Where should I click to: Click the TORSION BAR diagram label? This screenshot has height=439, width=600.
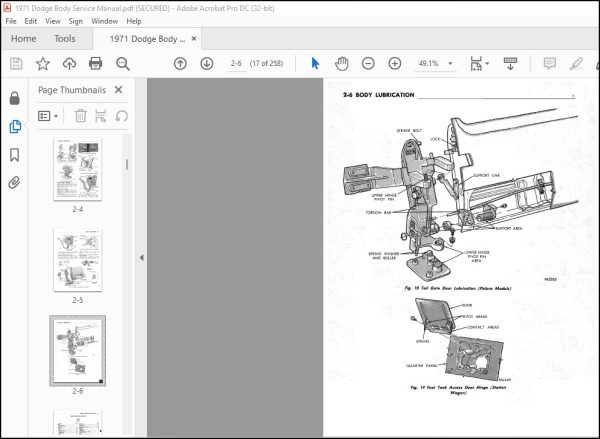378,212
